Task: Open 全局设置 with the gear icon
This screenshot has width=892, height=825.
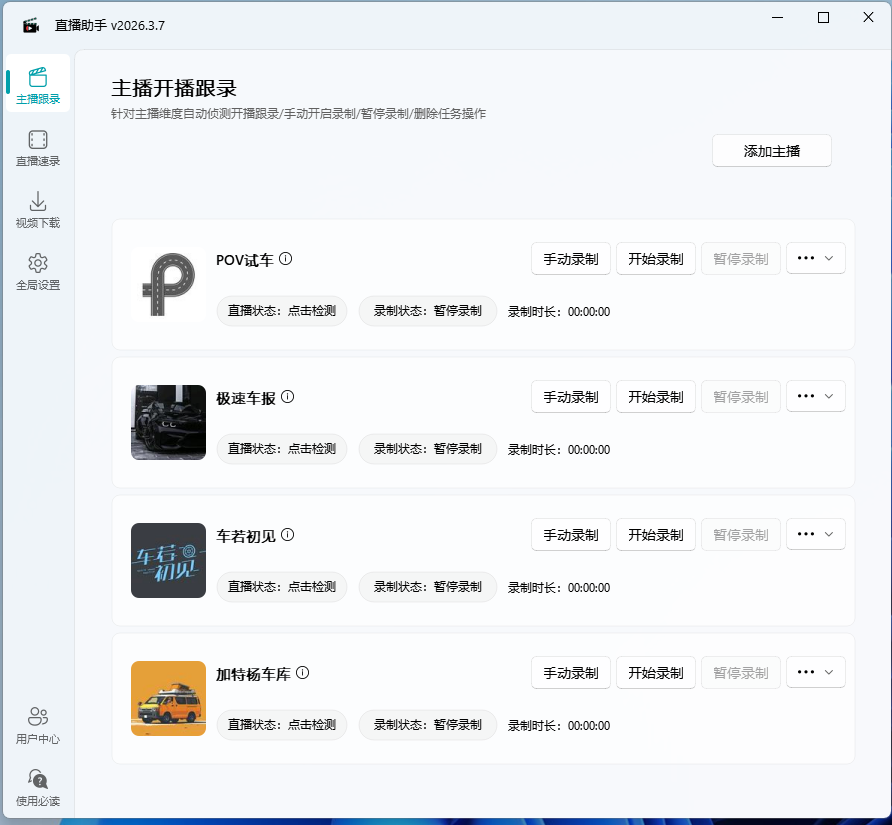Action: 37,261
